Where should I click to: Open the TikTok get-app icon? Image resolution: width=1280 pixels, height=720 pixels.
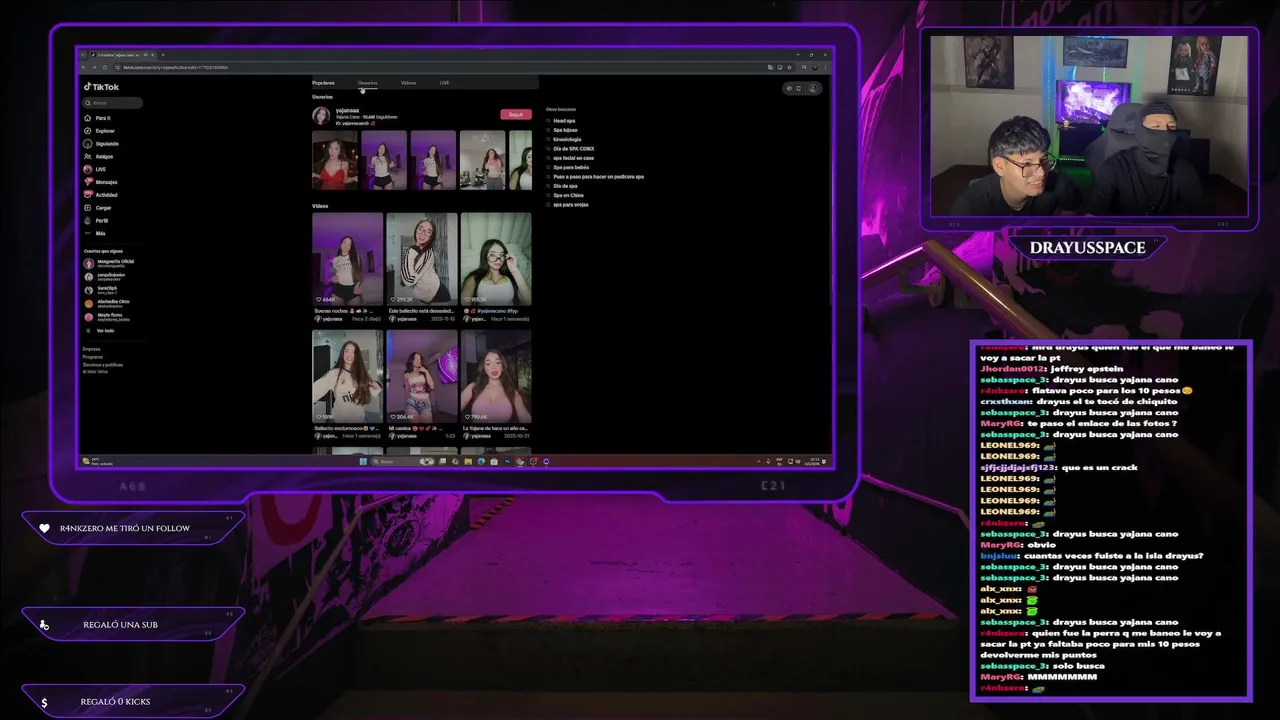click(798, 88)
